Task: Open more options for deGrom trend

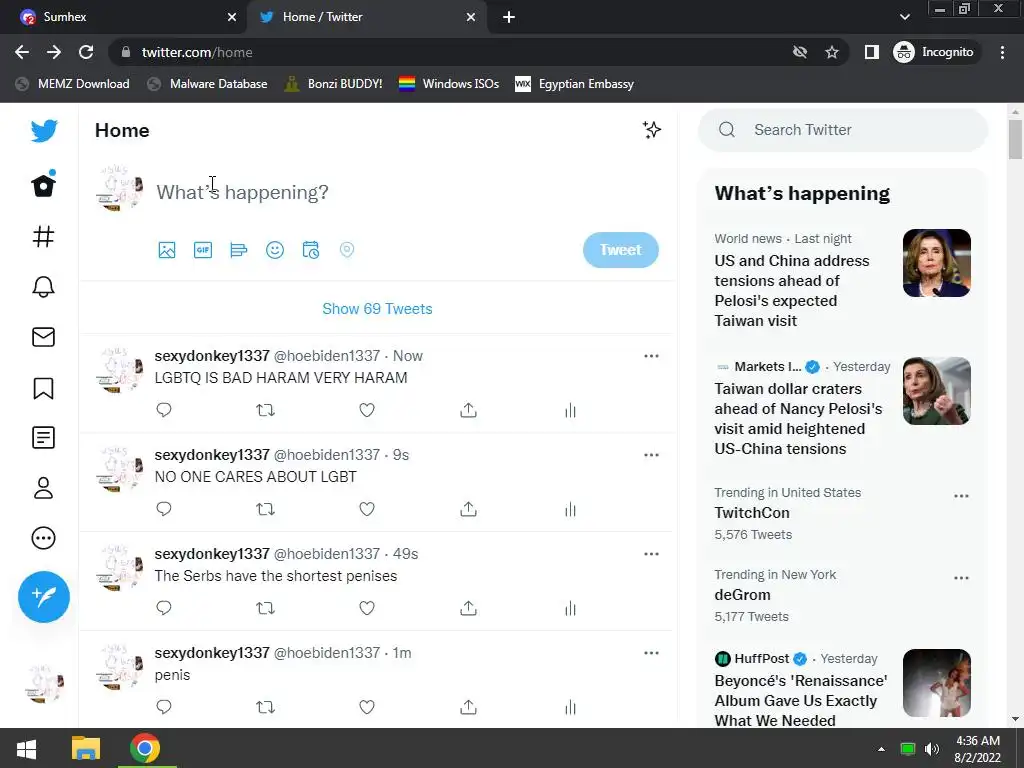Action: [961, 578]
